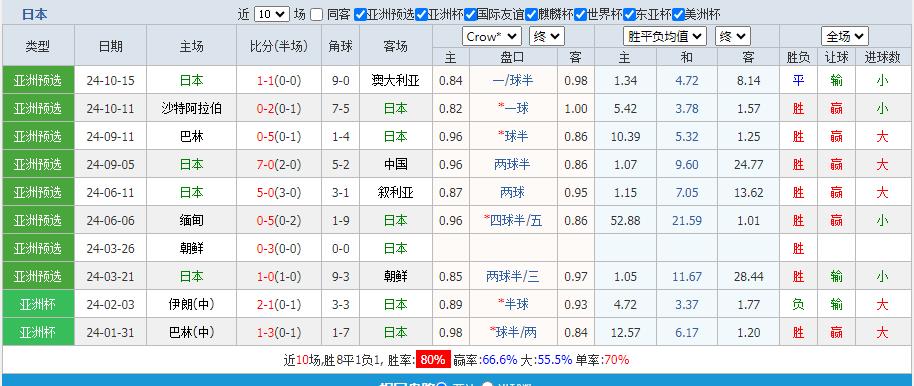
Task: Open the 1-3(0-1) score for 24-01-31
Action: click(x=279, y=332)
